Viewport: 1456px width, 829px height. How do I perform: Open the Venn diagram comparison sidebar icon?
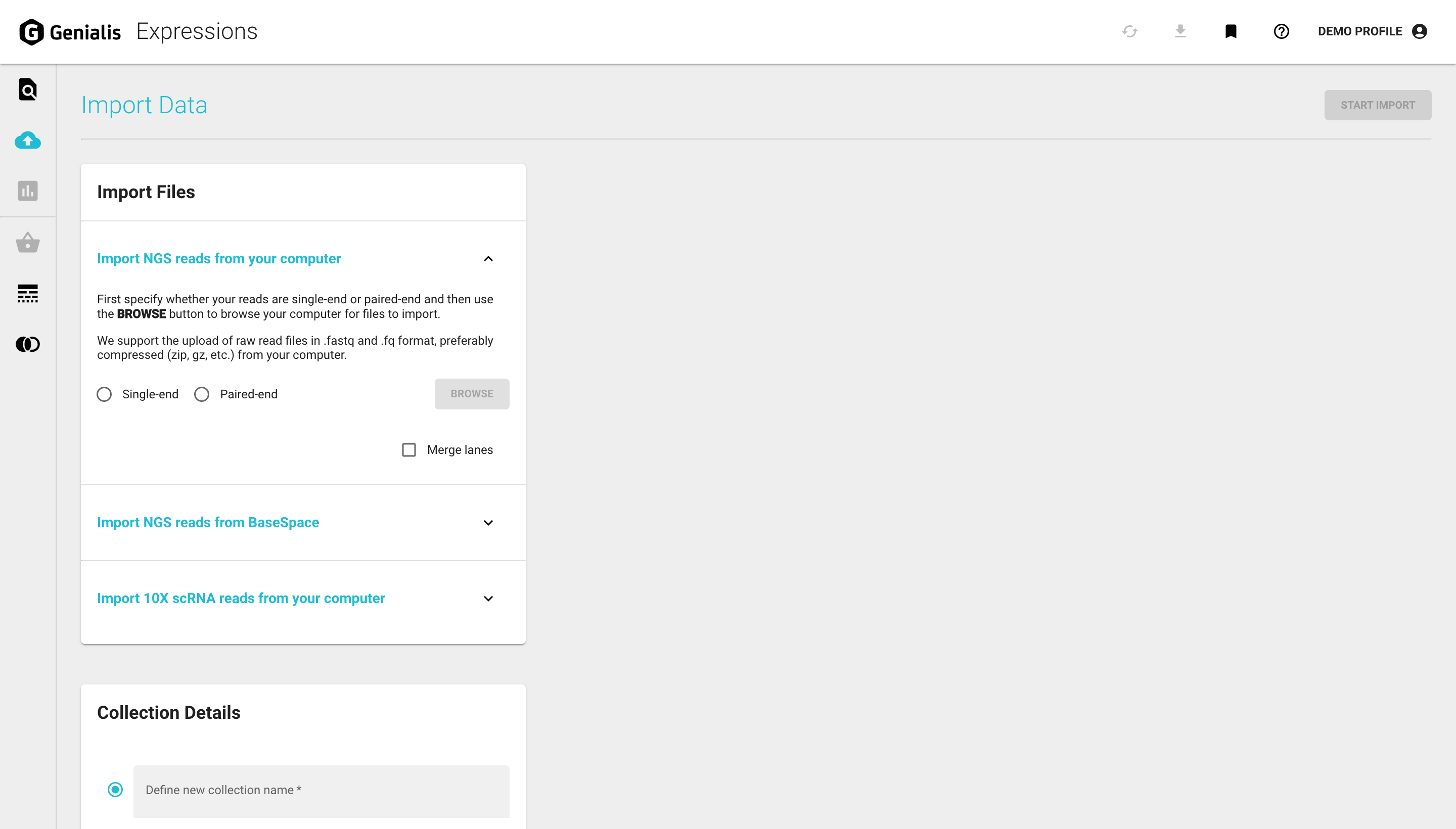click(x=27, y=344)
